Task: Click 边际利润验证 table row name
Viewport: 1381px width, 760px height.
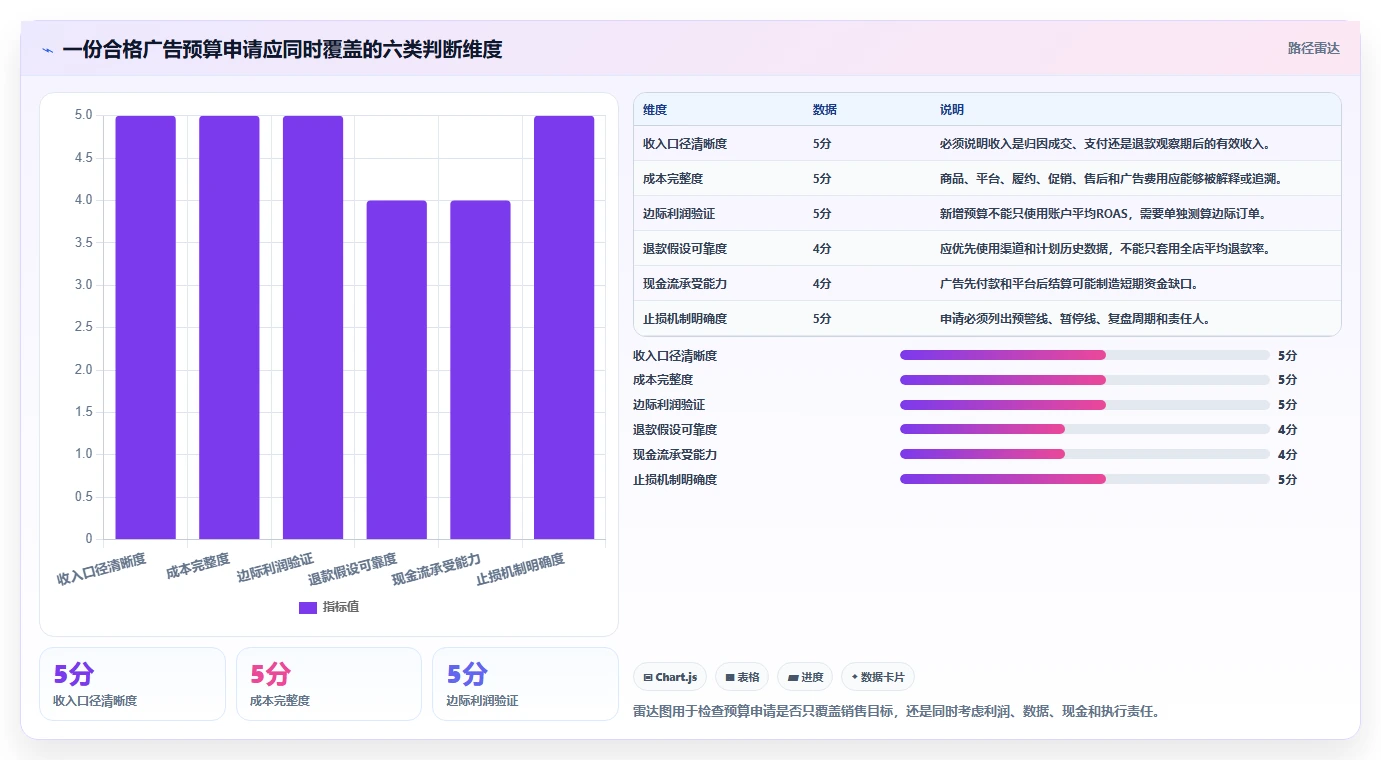Action: [x=679, y=214]
